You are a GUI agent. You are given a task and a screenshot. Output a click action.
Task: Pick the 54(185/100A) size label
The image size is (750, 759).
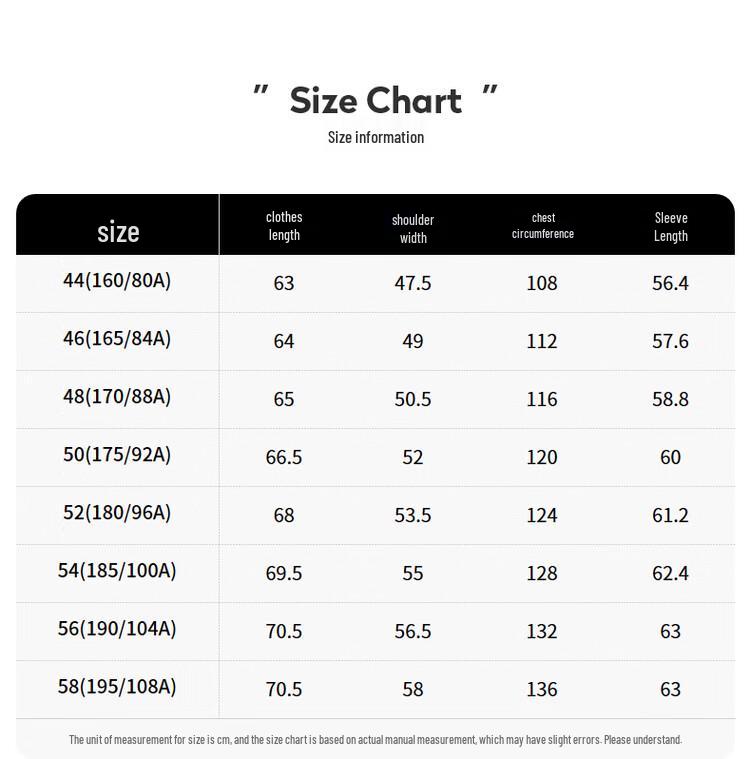pyautogui.click(x=117, y=571)
